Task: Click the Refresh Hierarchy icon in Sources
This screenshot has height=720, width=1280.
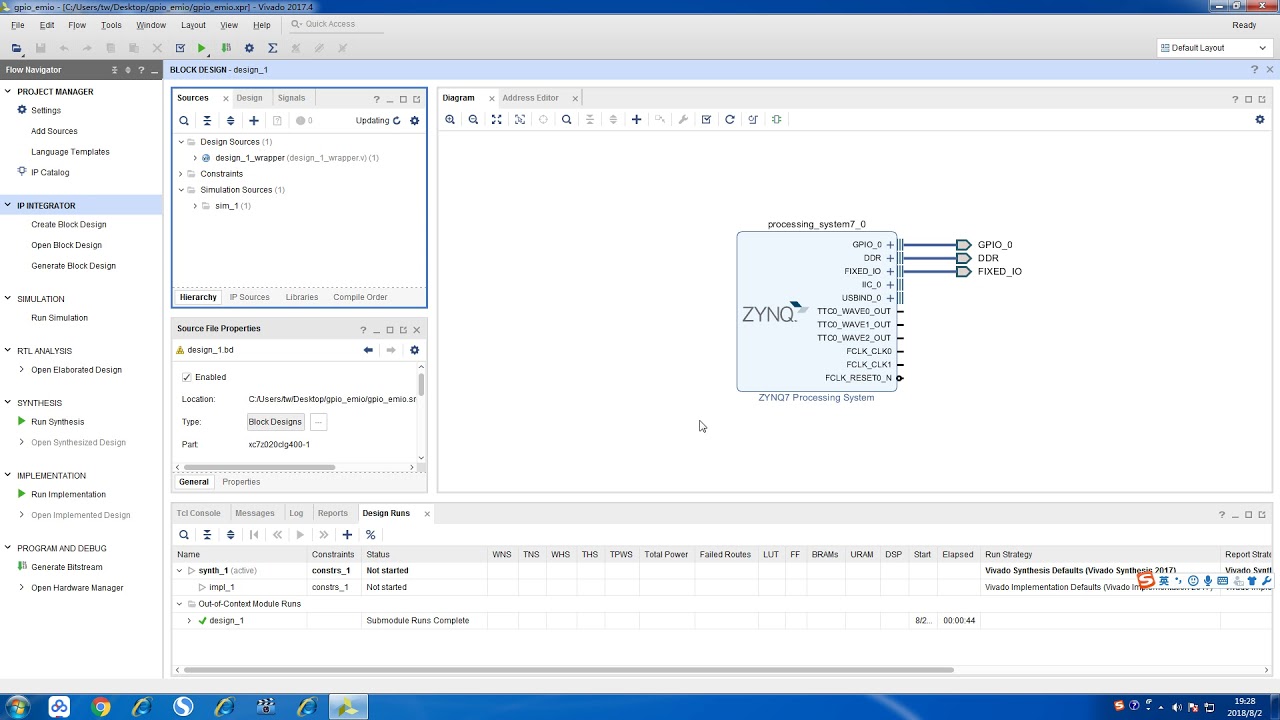Action: click(395, 120)
